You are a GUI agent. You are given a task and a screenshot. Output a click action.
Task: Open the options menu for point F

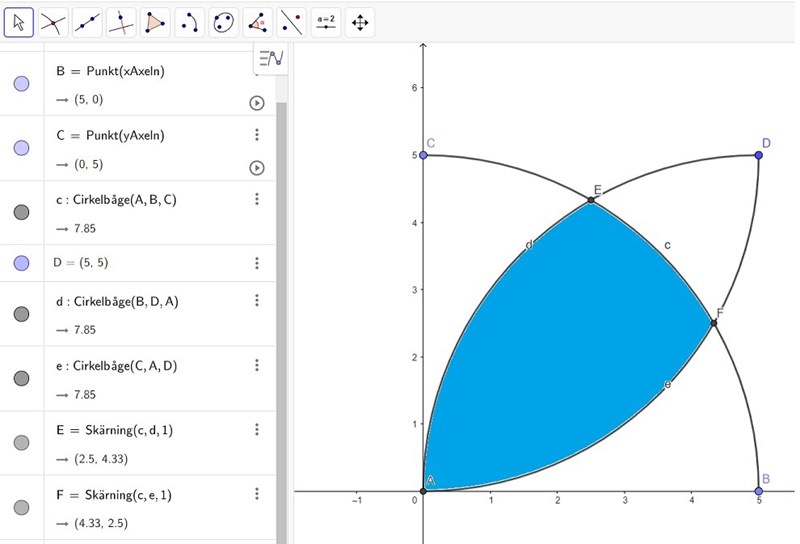coord(257,493)
